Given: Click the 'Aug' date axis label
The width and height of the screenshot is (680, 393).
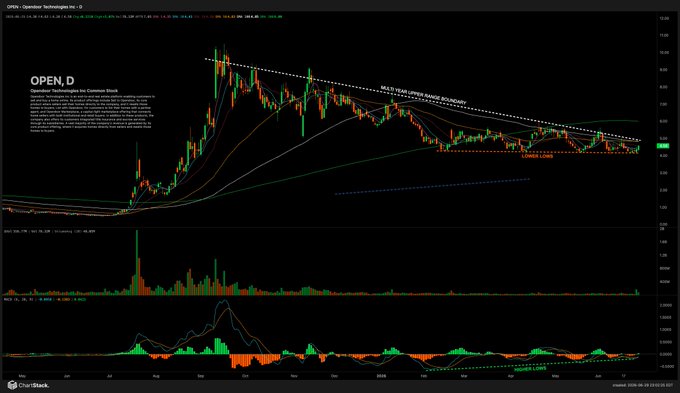Looking at the screenshot, I should click(156, 376).
